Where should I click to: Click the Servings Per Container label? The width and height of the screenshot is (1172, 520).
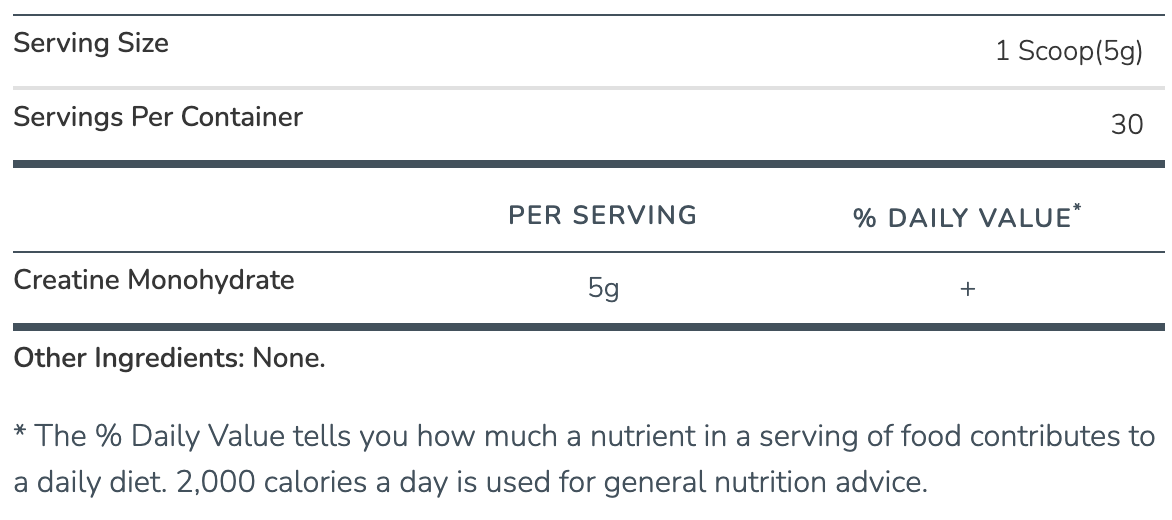[158, 117]
